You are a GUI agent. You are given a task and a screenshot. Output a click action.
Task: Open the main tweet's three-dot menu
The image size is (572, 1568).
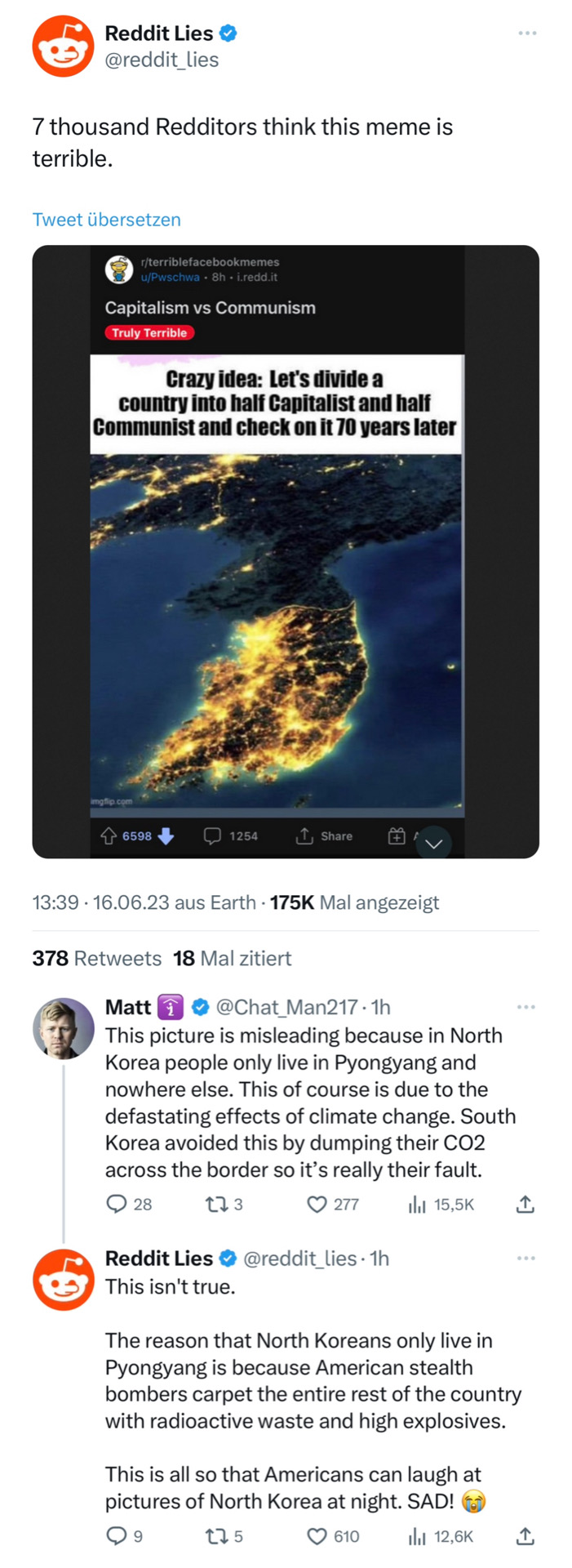coord(527,33)
